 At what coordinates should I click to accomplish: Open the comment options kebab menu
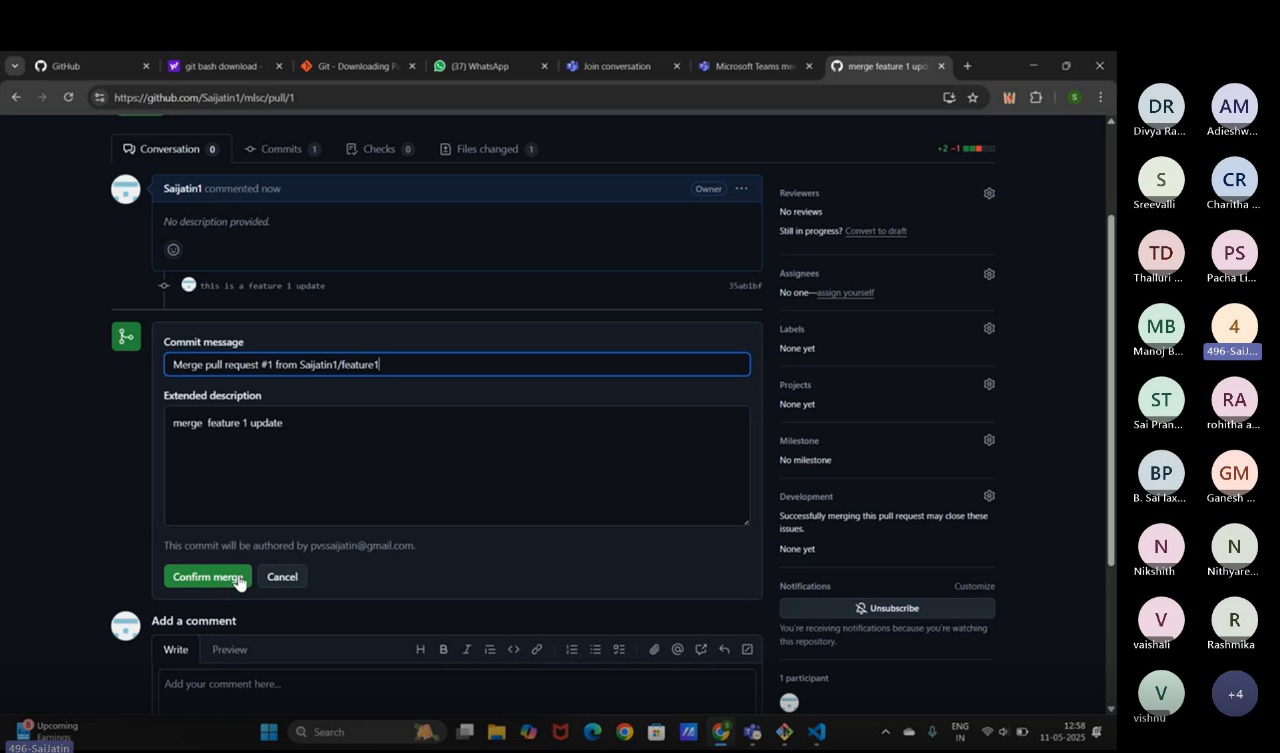[741, 188]
